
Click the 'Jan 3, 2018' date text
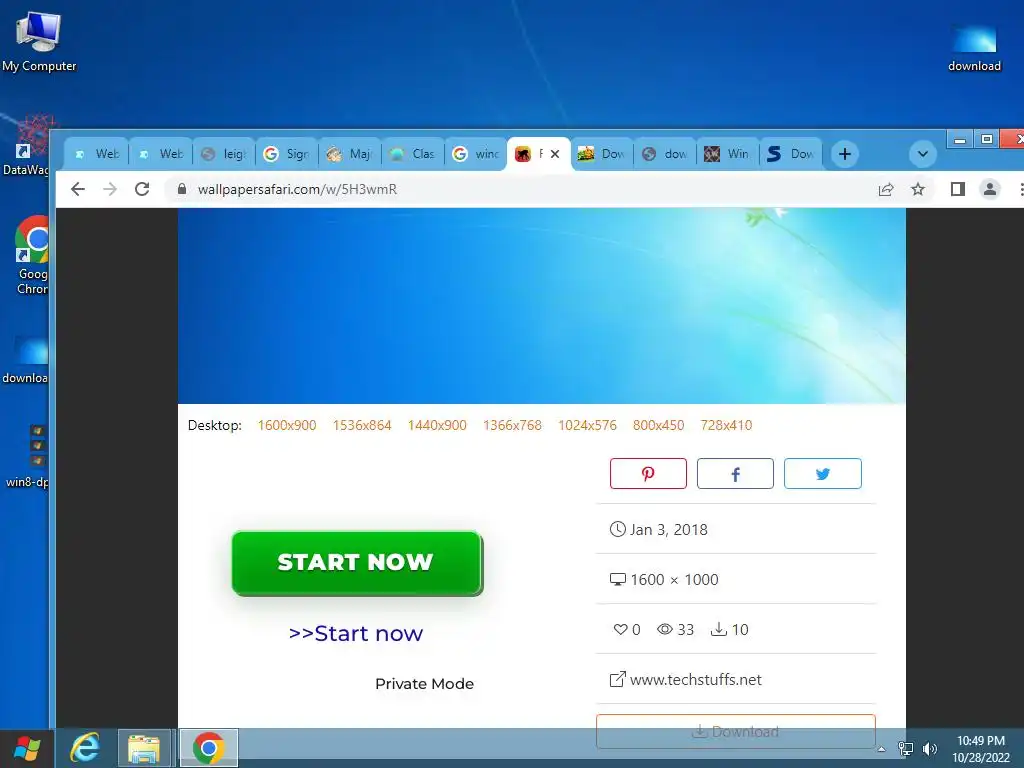pyautogui.click(x=668, y=530)
